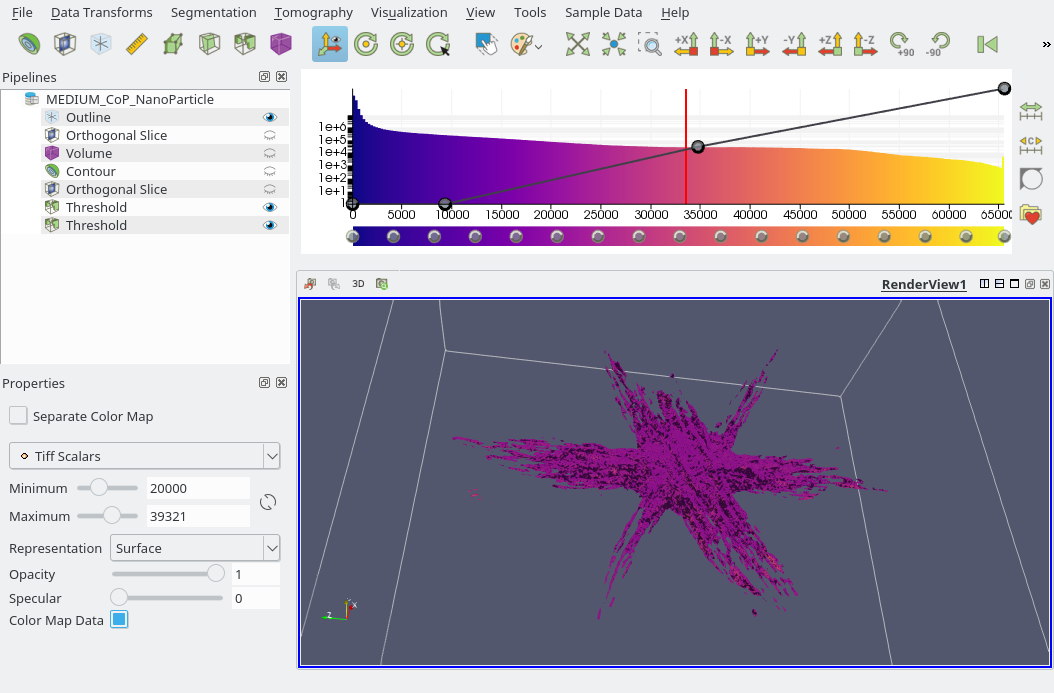Rotate the view by +90 degrees
Screen dimensions: 1054x693
901,44
